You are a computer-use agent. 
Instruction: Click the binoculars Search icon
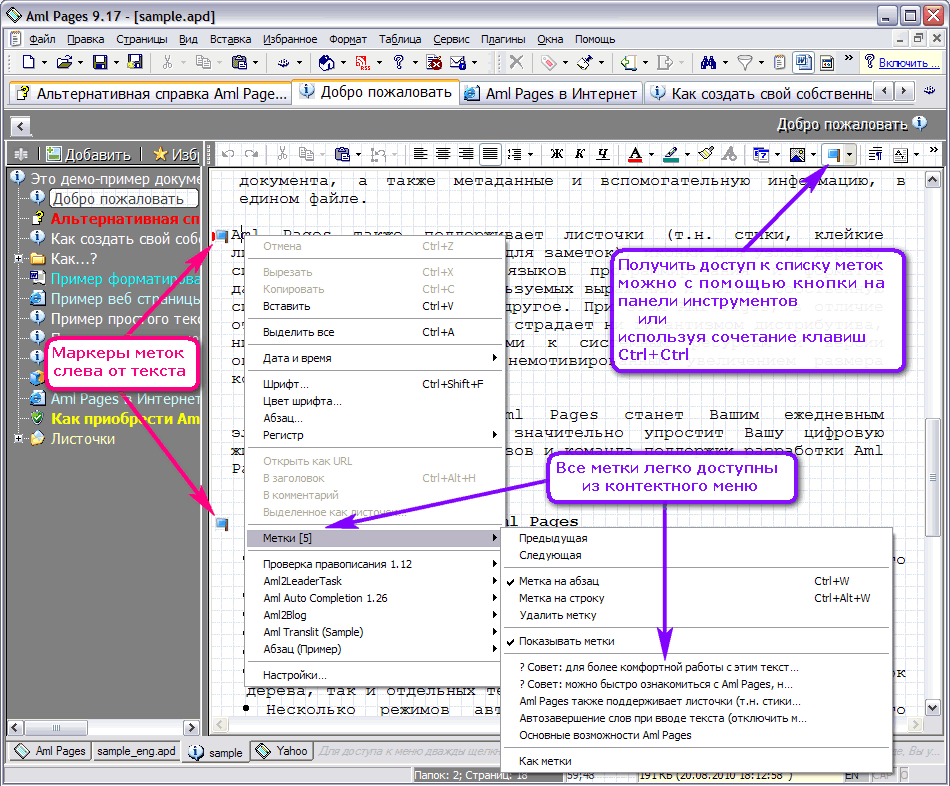708,62
